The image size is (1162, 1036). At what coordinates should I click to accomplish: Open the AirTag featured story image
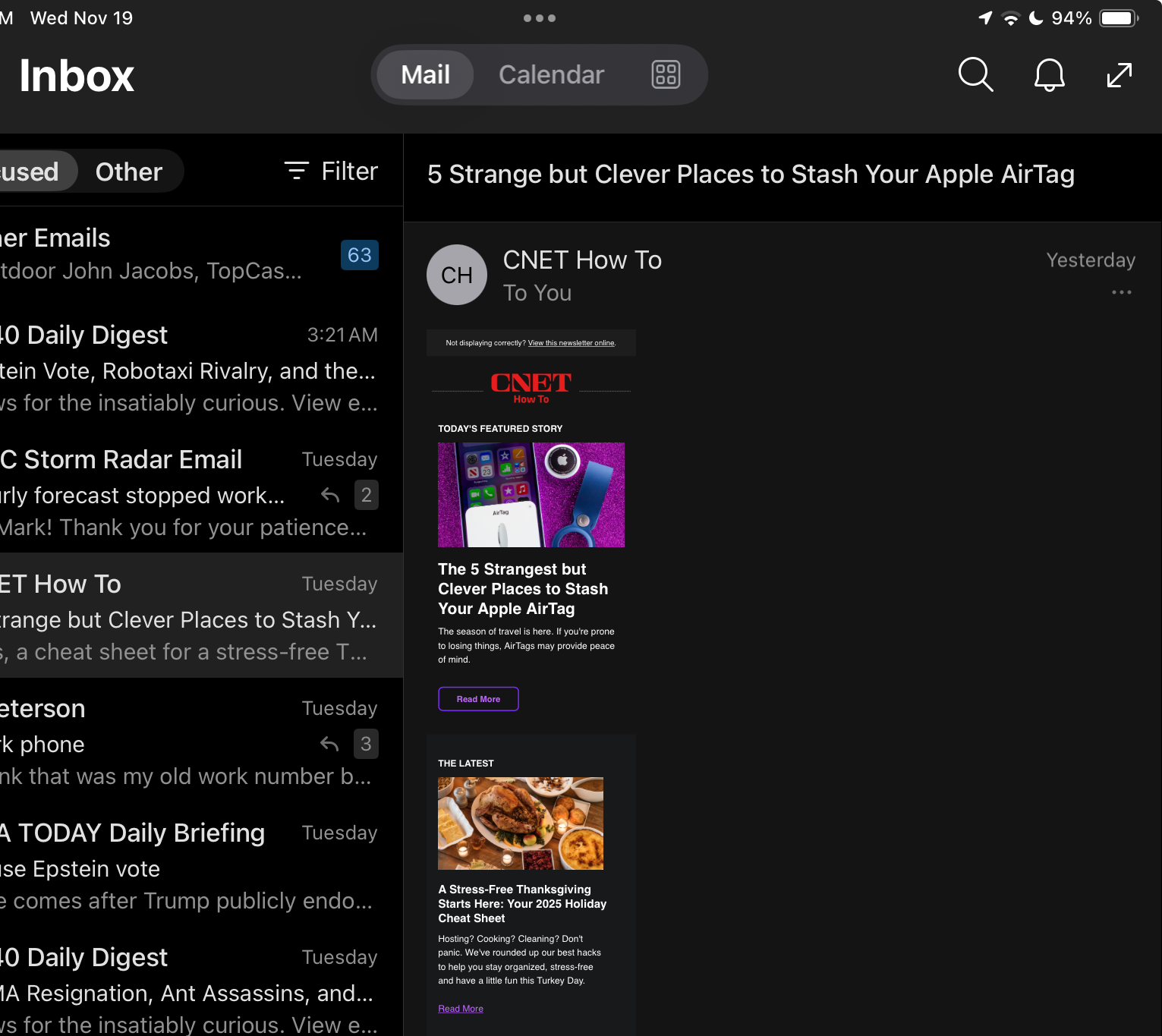coord(531,495)
